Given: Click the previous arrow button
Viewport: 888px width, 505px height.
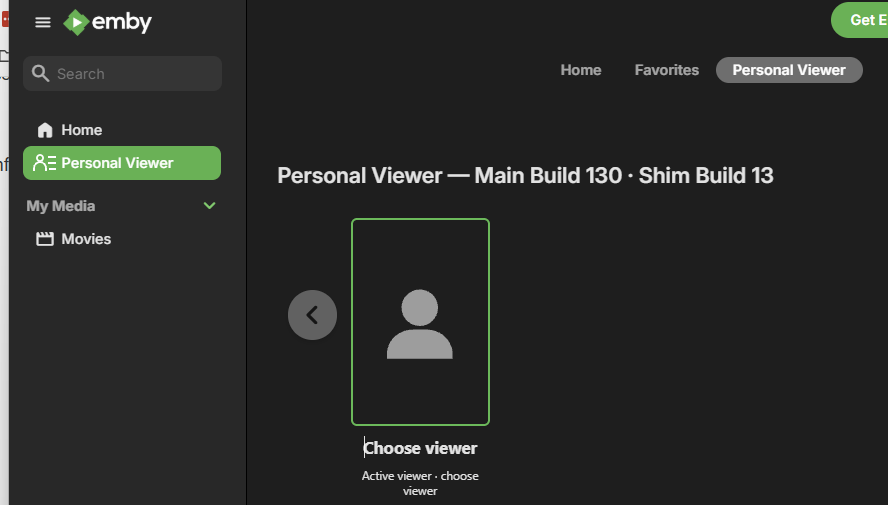Looking at the screenshot, I should 312,315.
